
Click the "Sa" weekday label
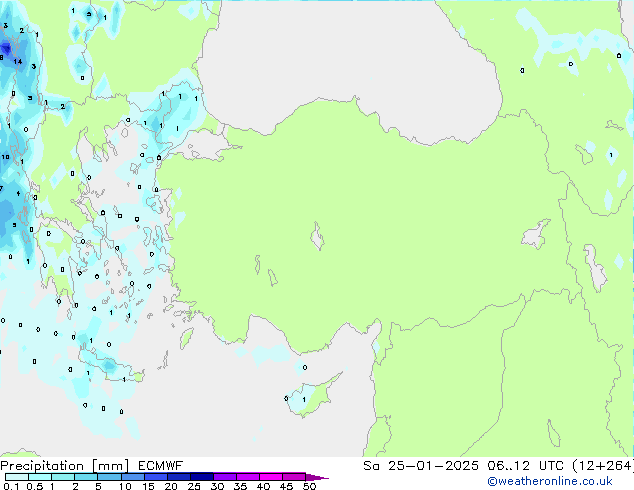371,466
